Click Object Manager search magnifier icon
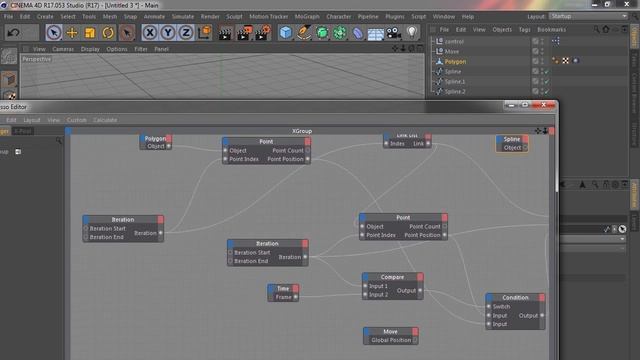640x360 pixels. 596,29
